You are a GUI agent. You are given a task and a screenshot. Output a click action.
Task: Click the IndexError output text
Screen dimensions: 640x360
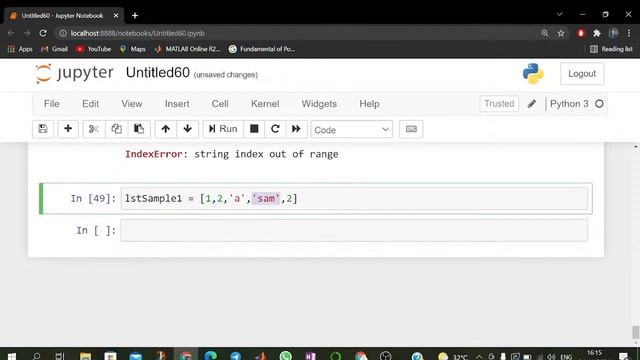pyautogui.click(x=231, y=154)
